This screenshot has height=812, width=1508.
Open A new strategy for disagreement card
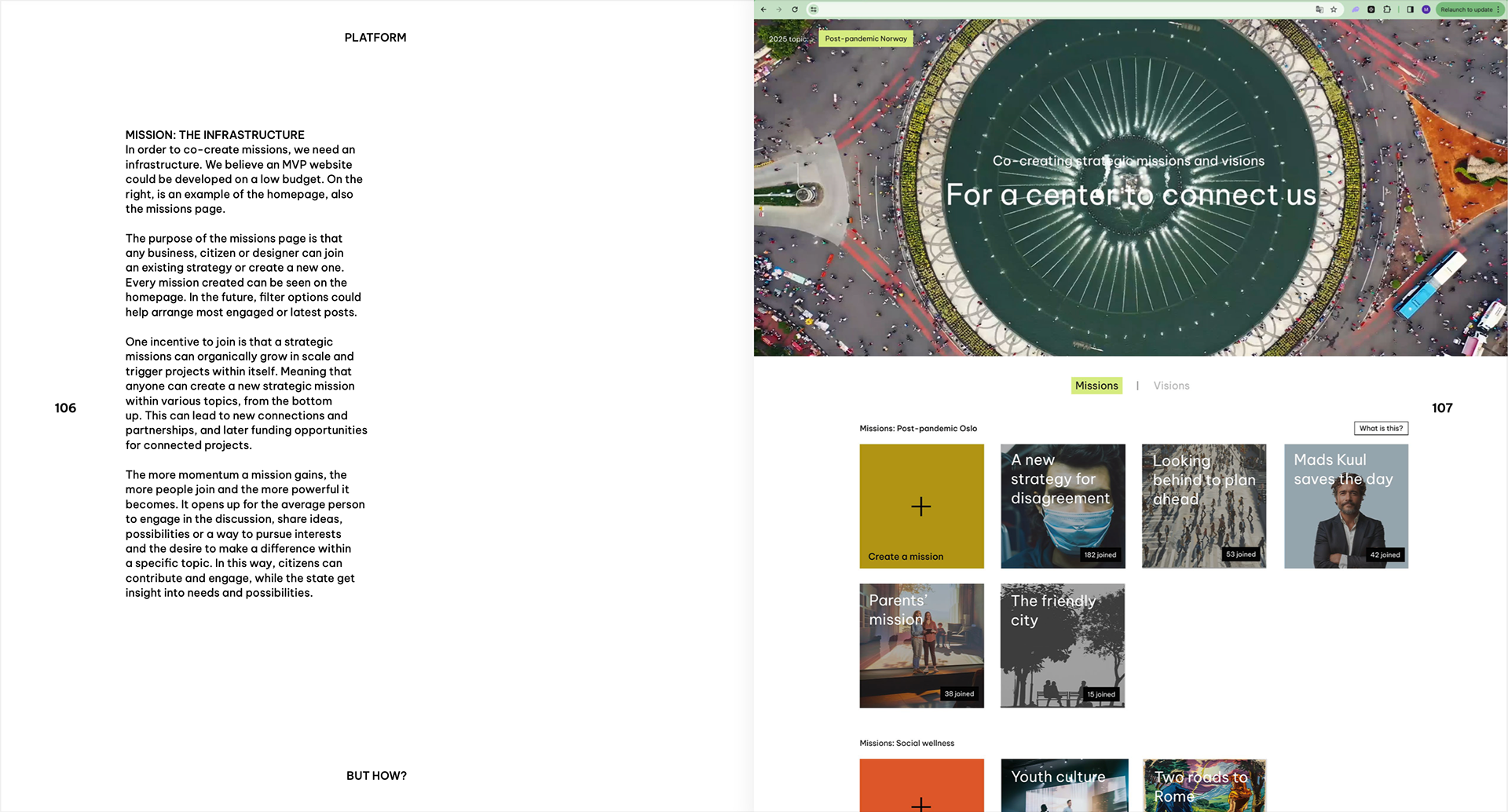[1063, 506]
